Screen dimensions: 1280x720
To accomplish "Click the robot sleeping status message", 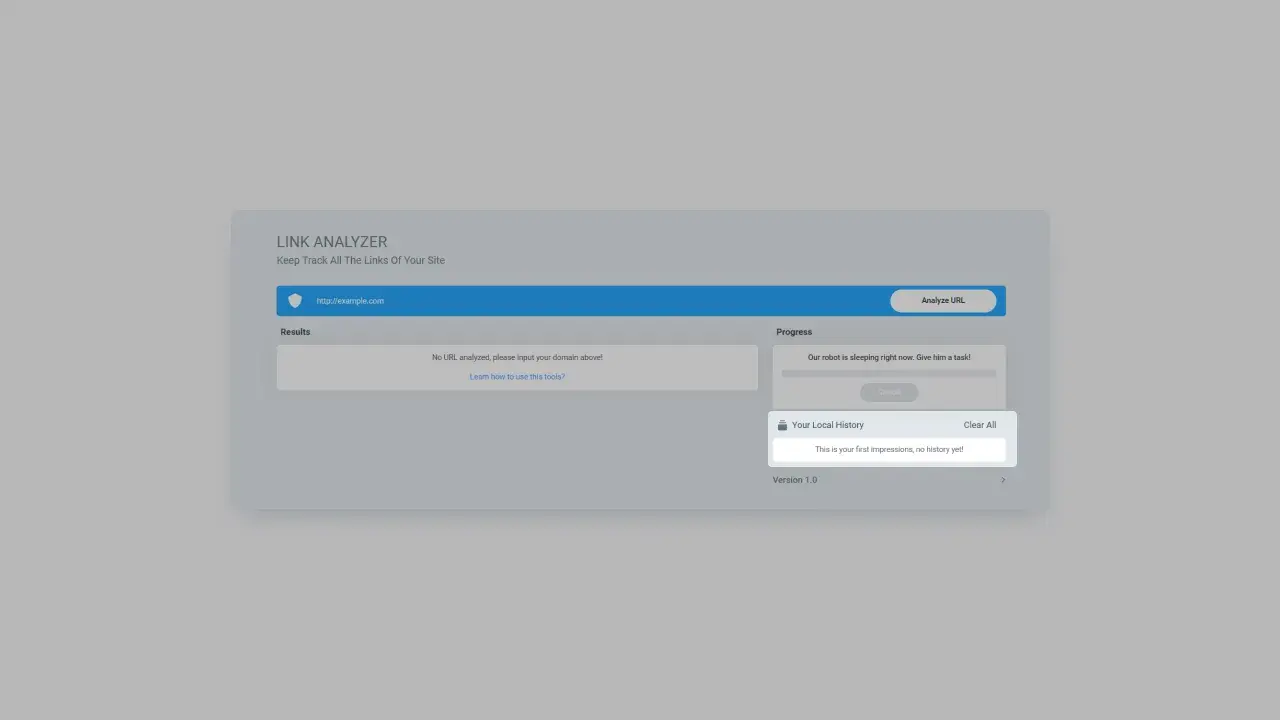I will [x=888, y=357].
